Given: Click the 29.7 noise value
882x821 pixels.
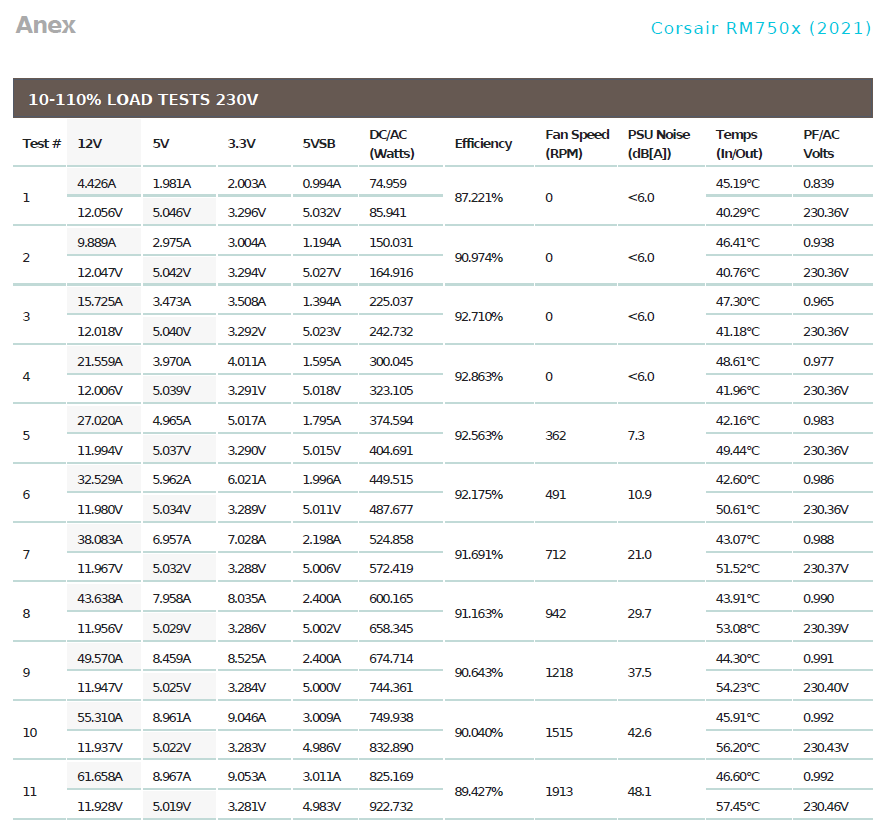Looking at the screenshot, I should coord(640,614).
